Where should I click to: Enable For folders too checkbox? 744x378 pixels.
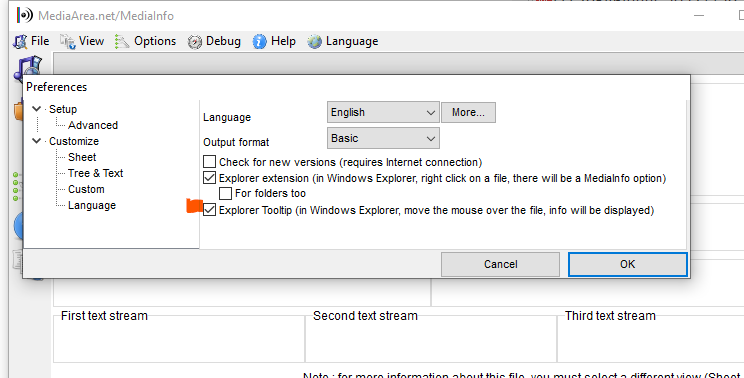pos(225,194)
